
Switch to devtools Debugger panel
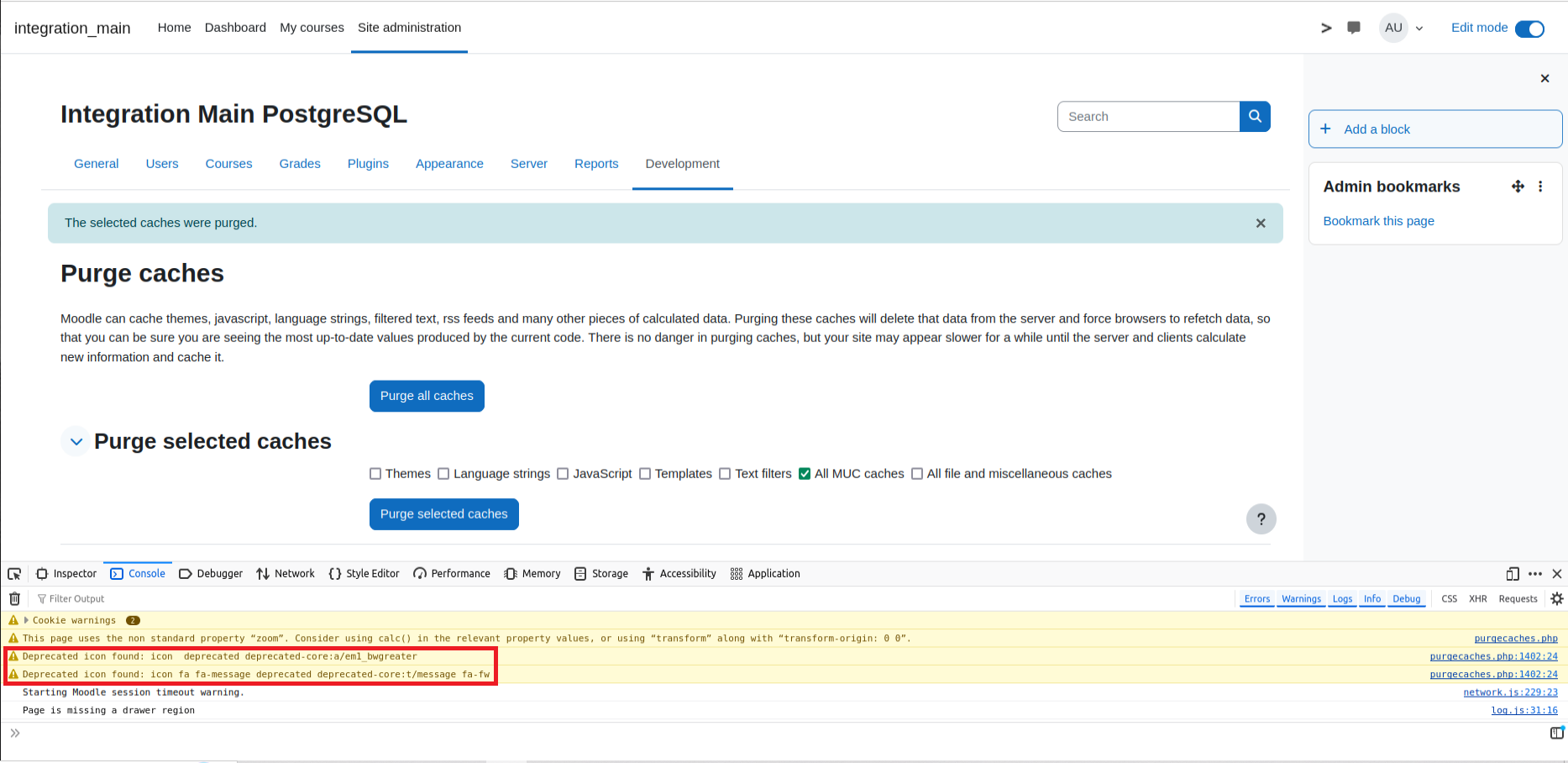(x=211, y=574)
